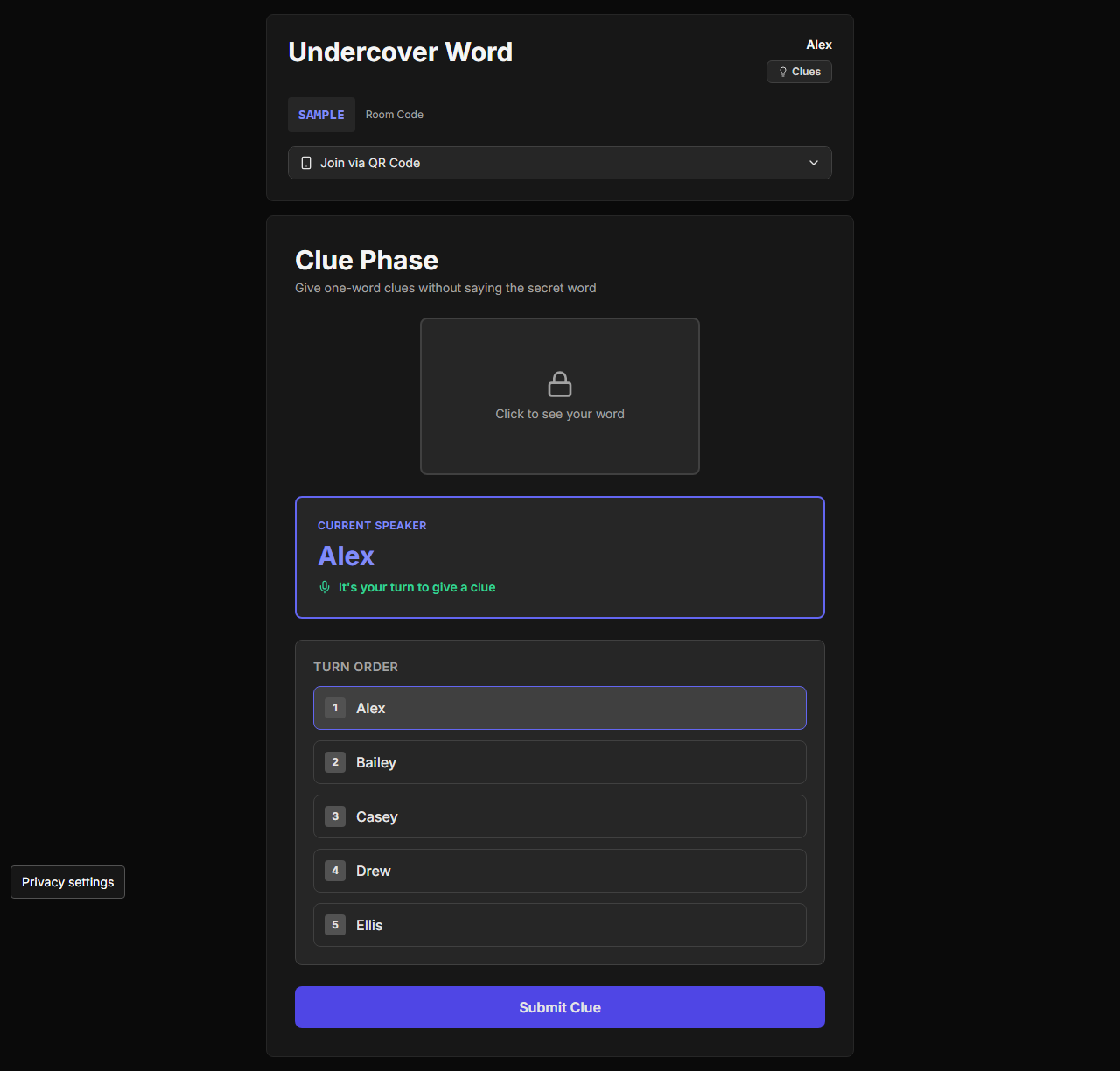This screenshot has height=1071, width=1120.
Task: Open the Clues panel
Action: (x=799, y=72)
